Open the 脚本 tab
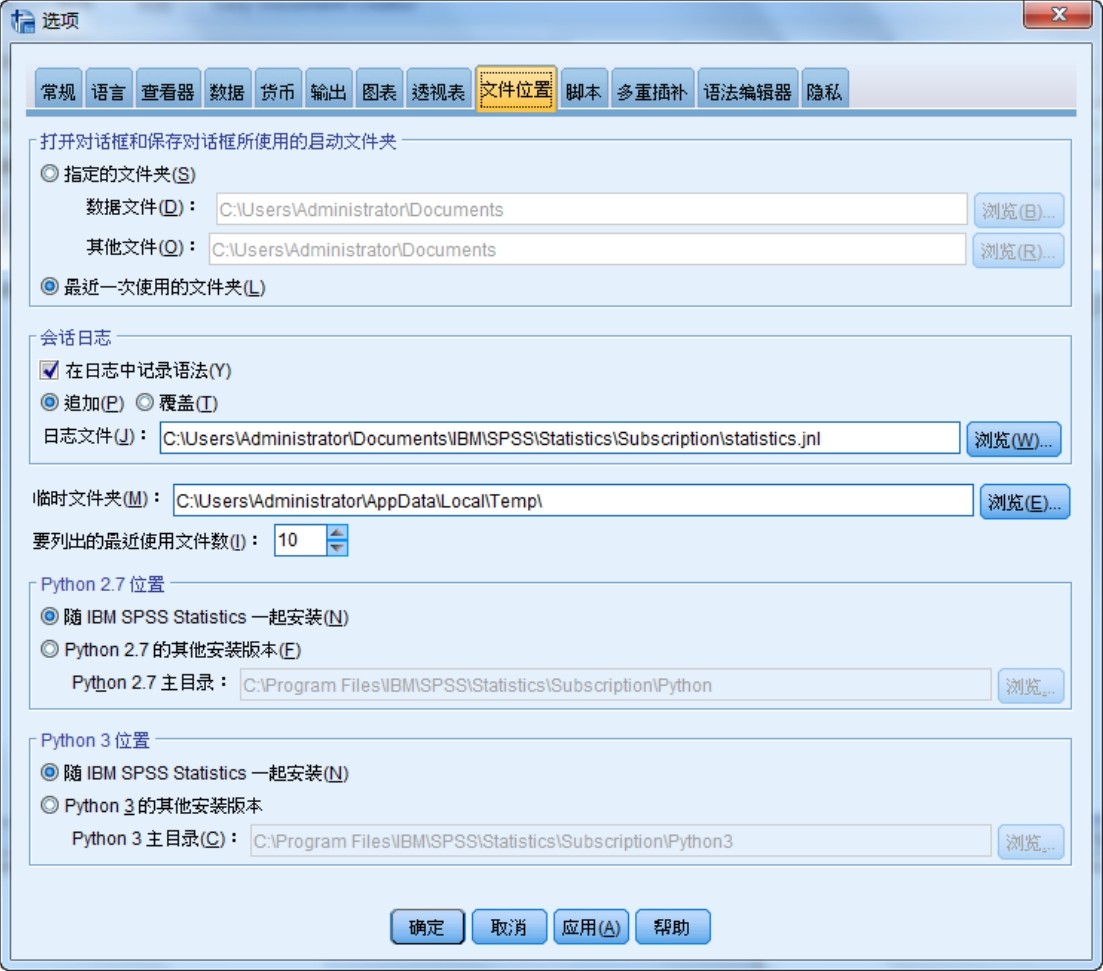Viewport: 1103px width, 971px height. (x=583, y=90)
